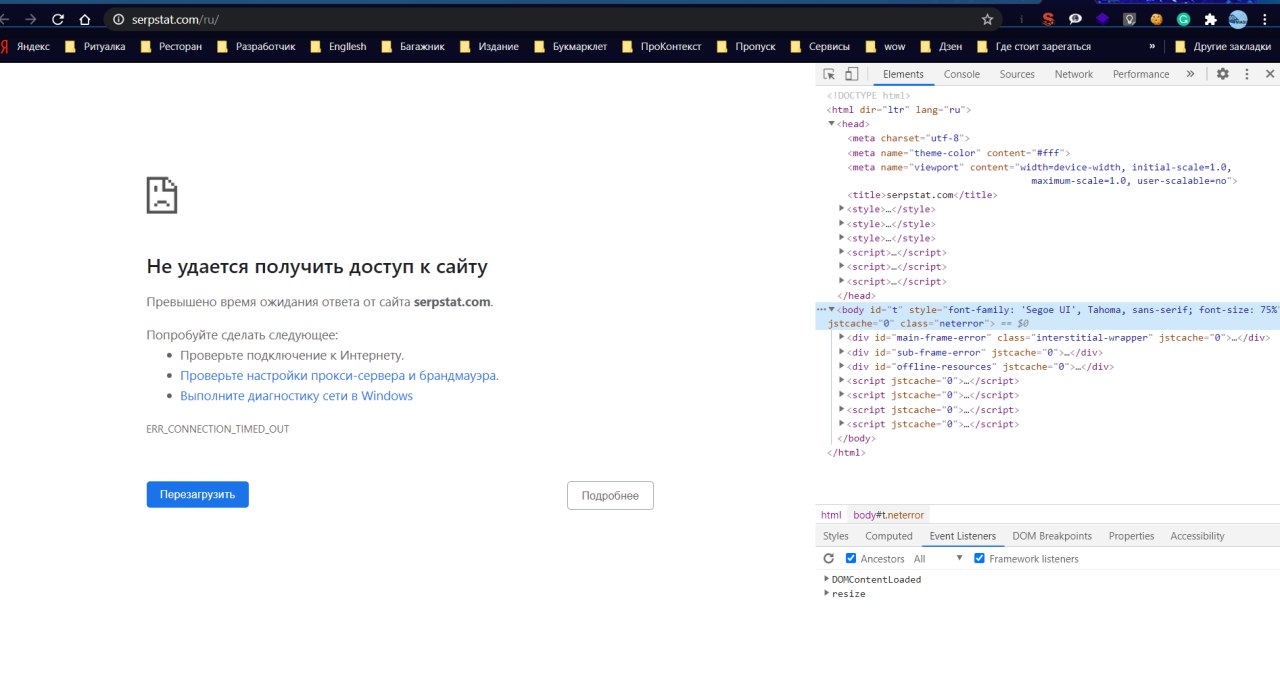The height and width of the screenshot is (699, 1280).
Task: Open the Properties pane tab
Action: [x=1131, y=536]
